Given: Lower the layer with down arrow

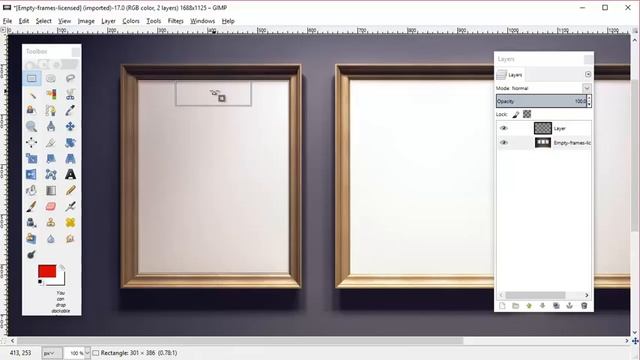Looking at the screenshot, I should (x=542, y=306).
